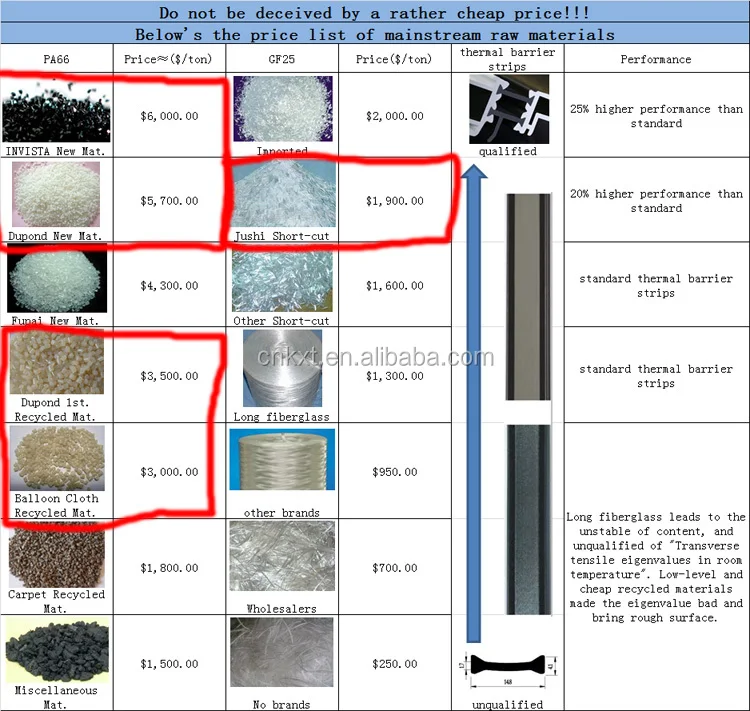Viewport: 750px width, 711px height.
Task: Click the Long fiberglass leads to unstable paragraph
Action: [x=656, y=567]
